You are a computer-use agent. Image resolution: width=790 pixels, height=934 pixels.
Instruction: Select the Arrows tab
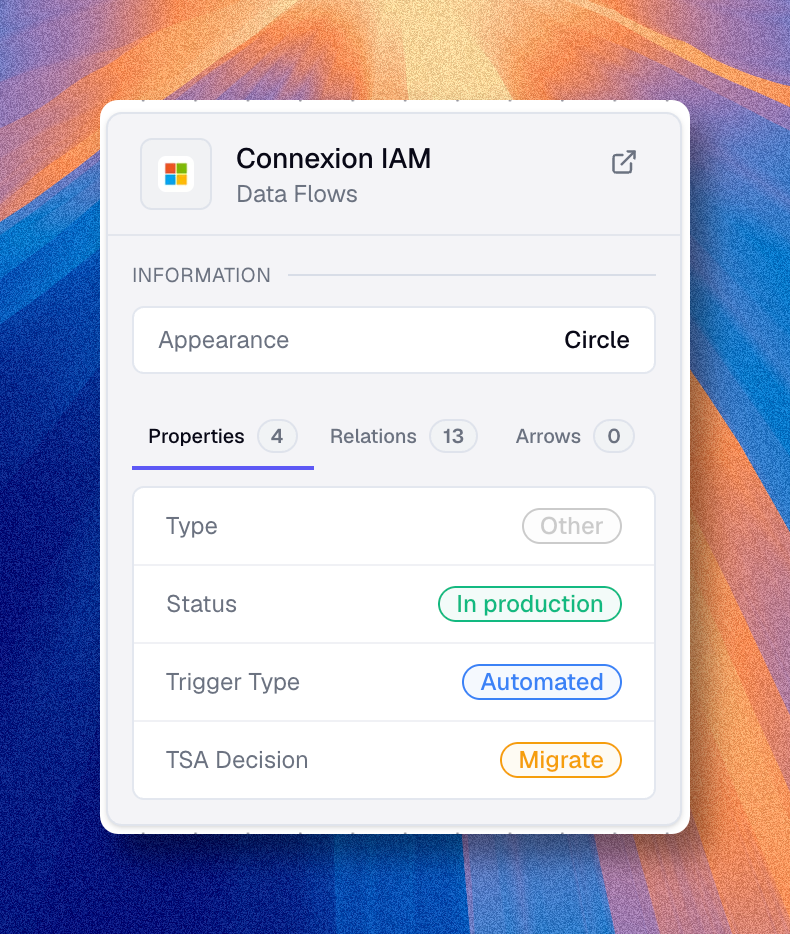point(548,436)
